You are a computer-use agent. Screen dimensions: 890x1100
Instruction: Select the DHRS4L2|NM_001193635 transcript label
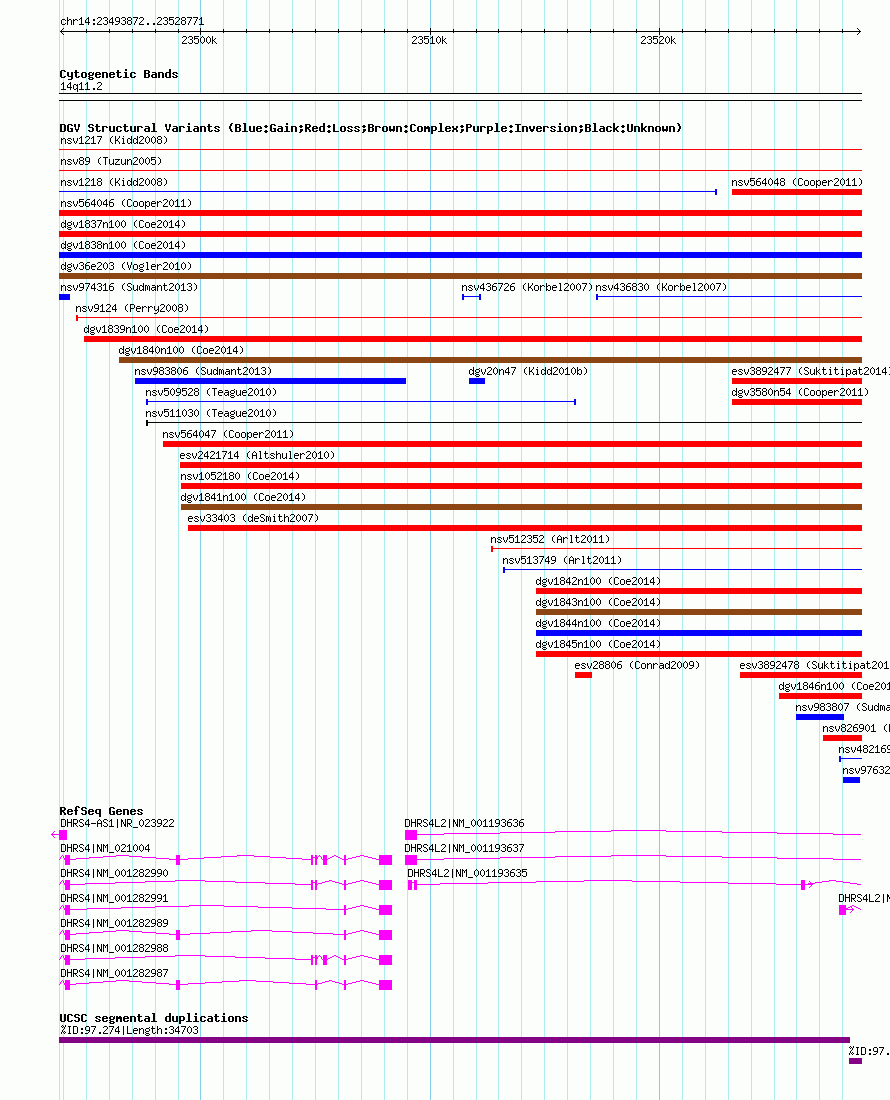(467, 875)
